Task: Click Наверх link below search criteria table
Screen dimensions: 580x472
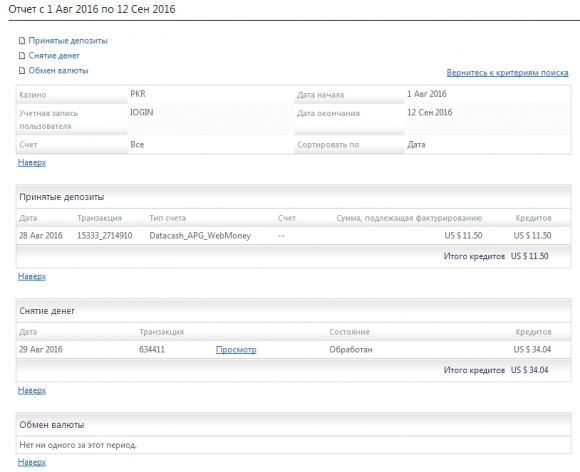Action: pyautogui.click(x=32, y=162)
